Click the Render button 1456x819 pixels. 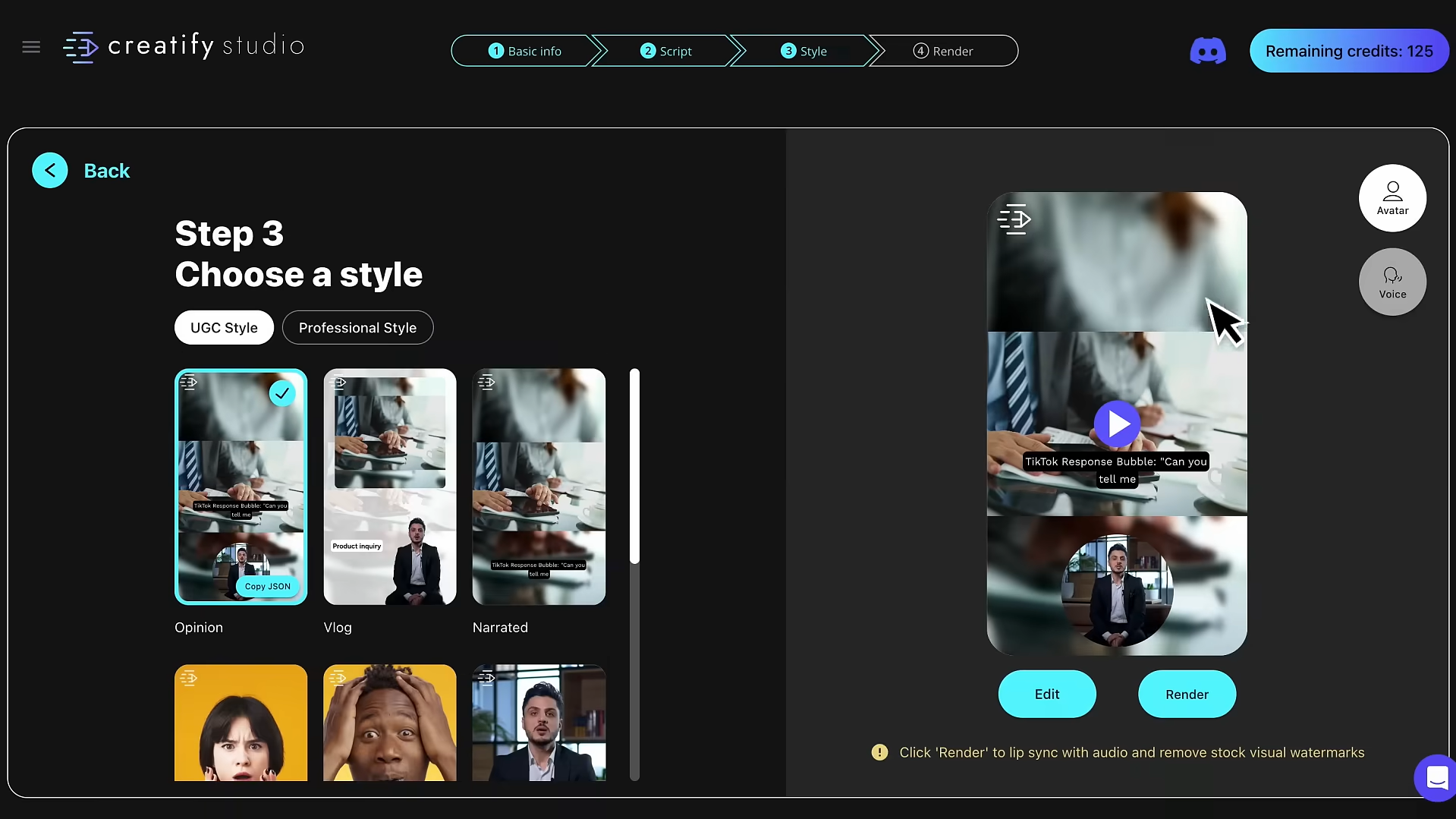[x=1186, y=694]
